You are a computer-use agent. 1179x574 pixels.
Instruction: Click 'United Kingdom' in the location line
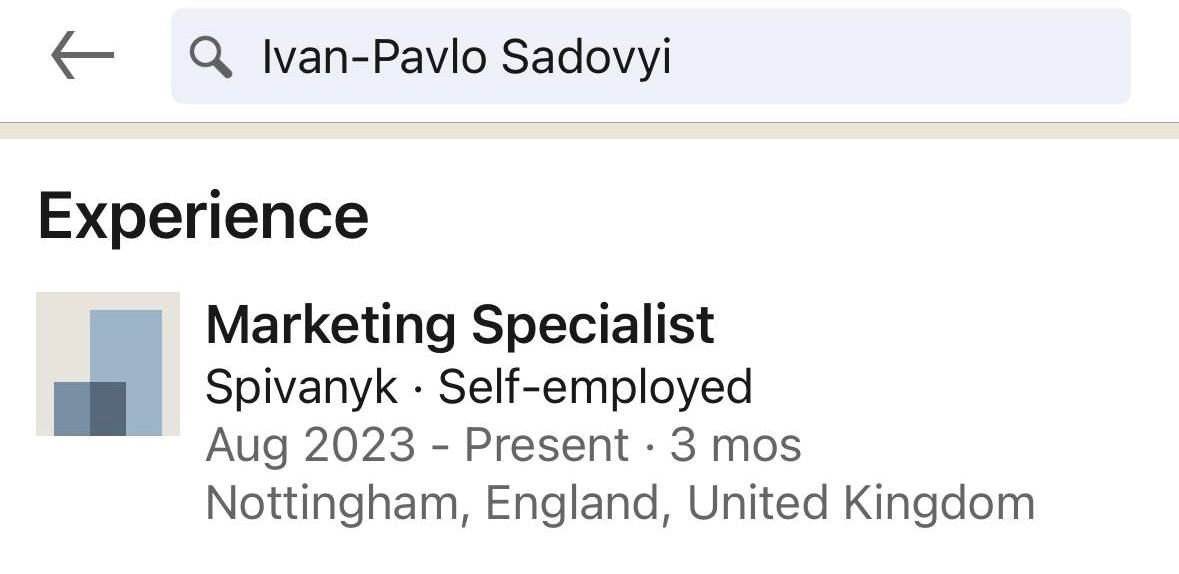coord(860,503)
